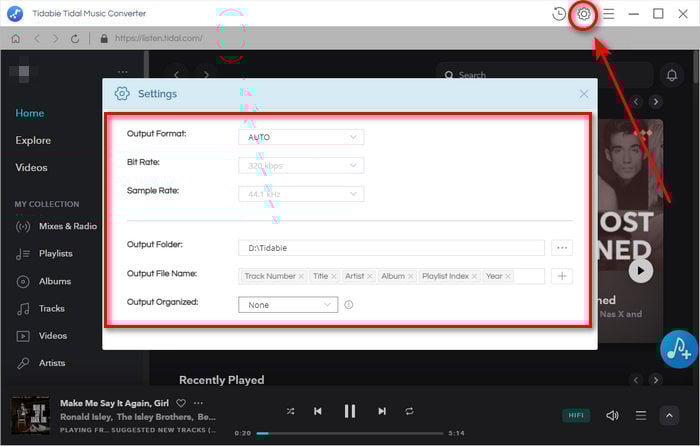Pause the current track

pos(350,411)
